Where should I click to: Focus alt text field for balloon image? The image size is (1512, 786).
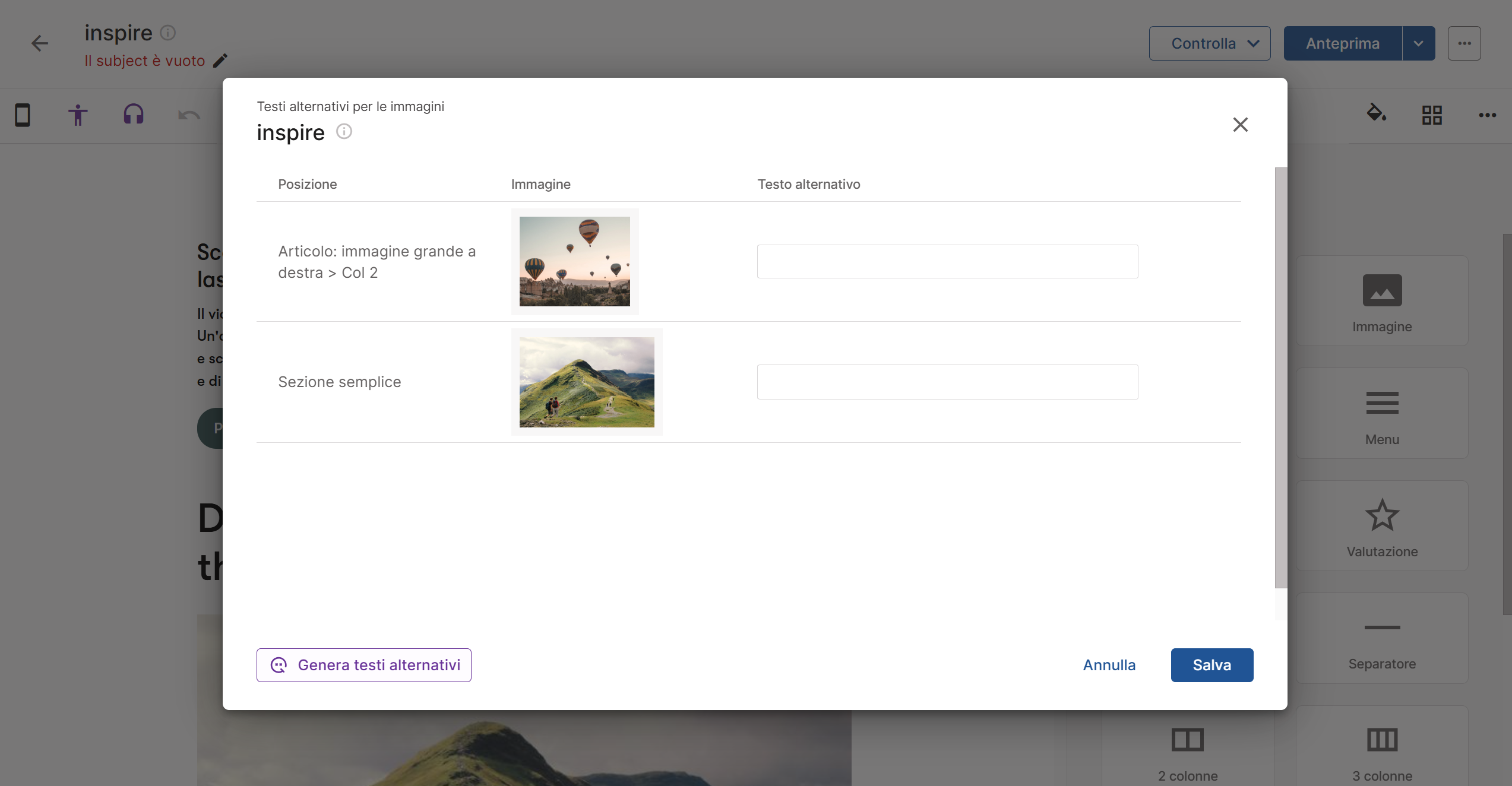(947, 261)
